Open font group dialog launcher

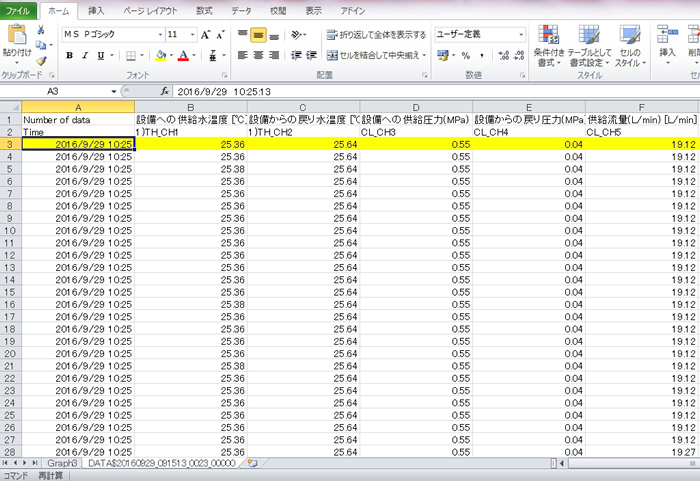tap(225, 75)
